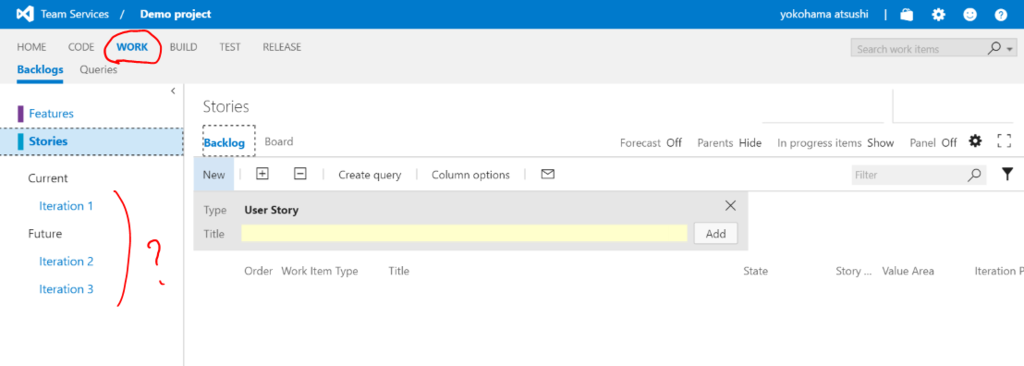Open the BUILD hub
This screenshot has height=366, width=1024.
coord(184,47)
